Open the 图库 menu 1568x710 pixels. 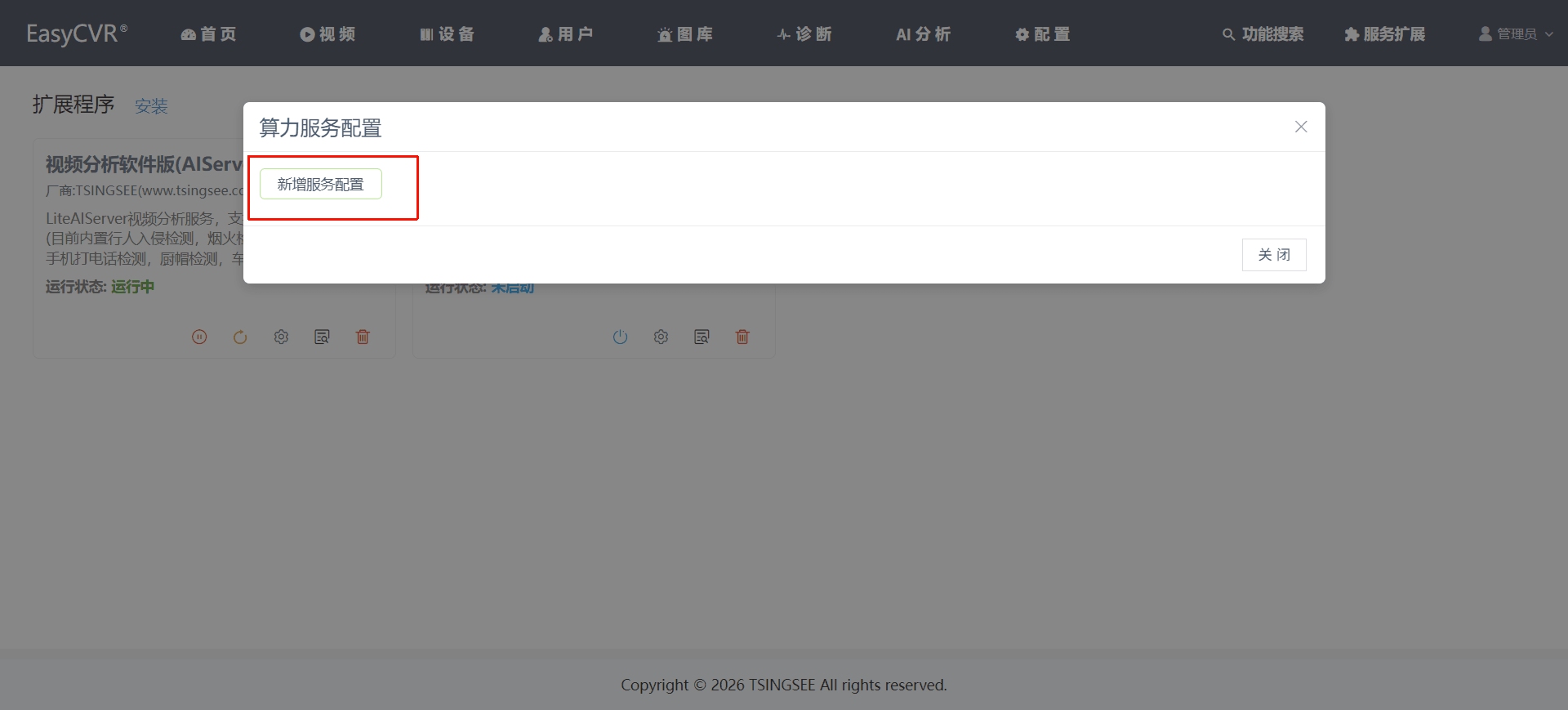[x=685, y=33]
